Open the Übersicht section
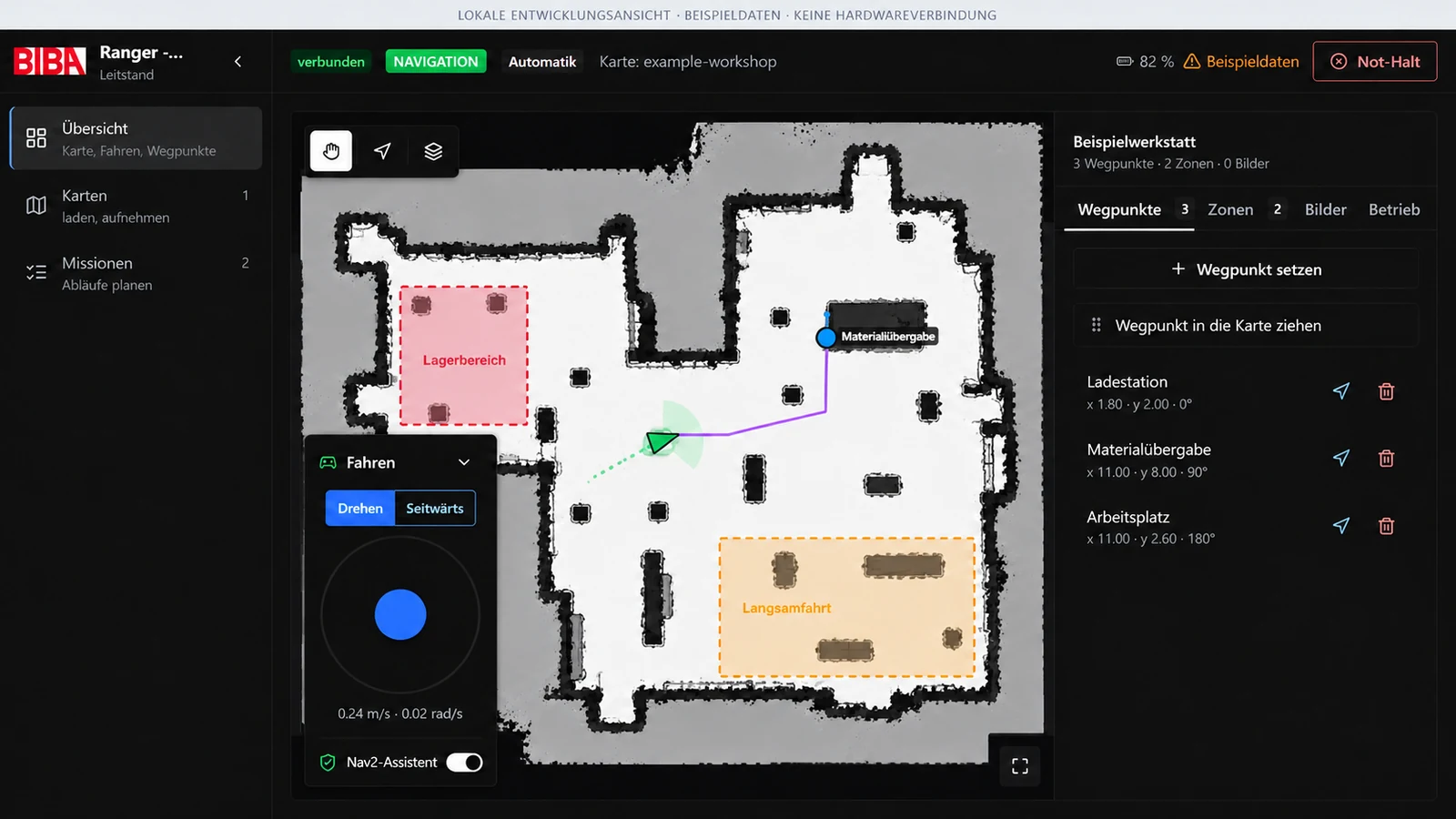Viewport: 1456px width, 819px height. tap(136, 138)
